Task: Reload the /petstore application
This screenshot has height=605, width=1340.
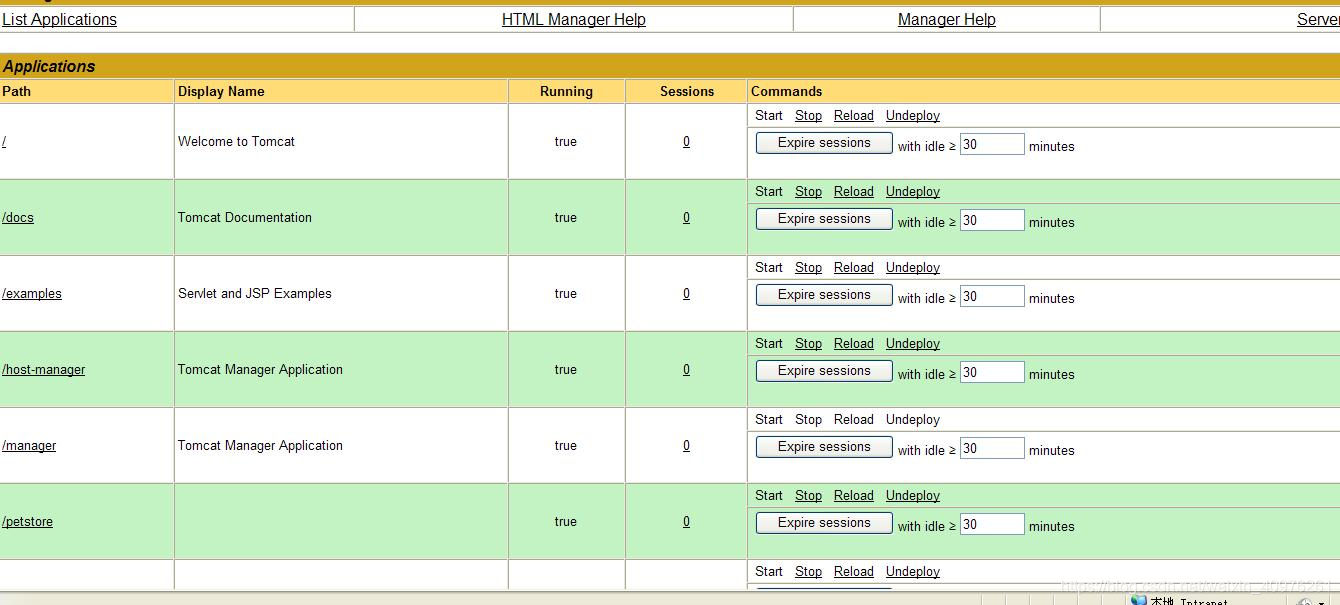Action: (854, 495)
